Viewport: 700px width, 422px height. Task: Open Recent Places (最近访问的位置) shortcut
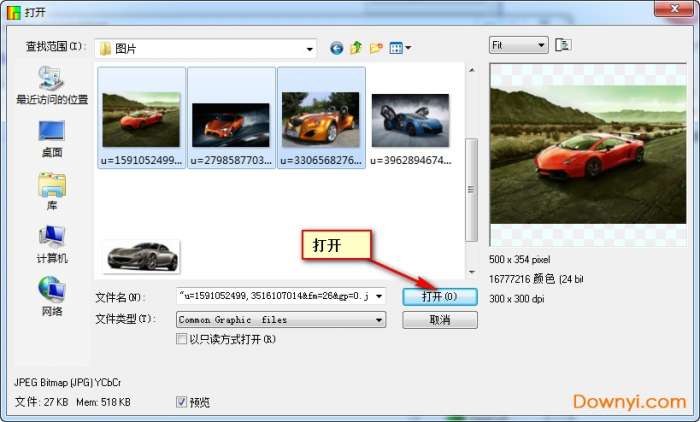(x=52, y=86)
